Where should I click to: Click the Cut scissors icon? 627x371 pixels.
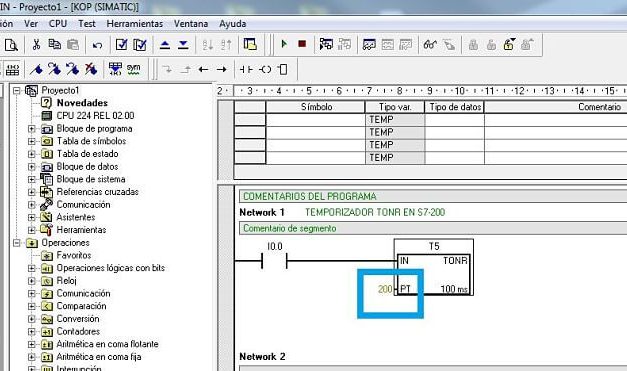point(36,44)
